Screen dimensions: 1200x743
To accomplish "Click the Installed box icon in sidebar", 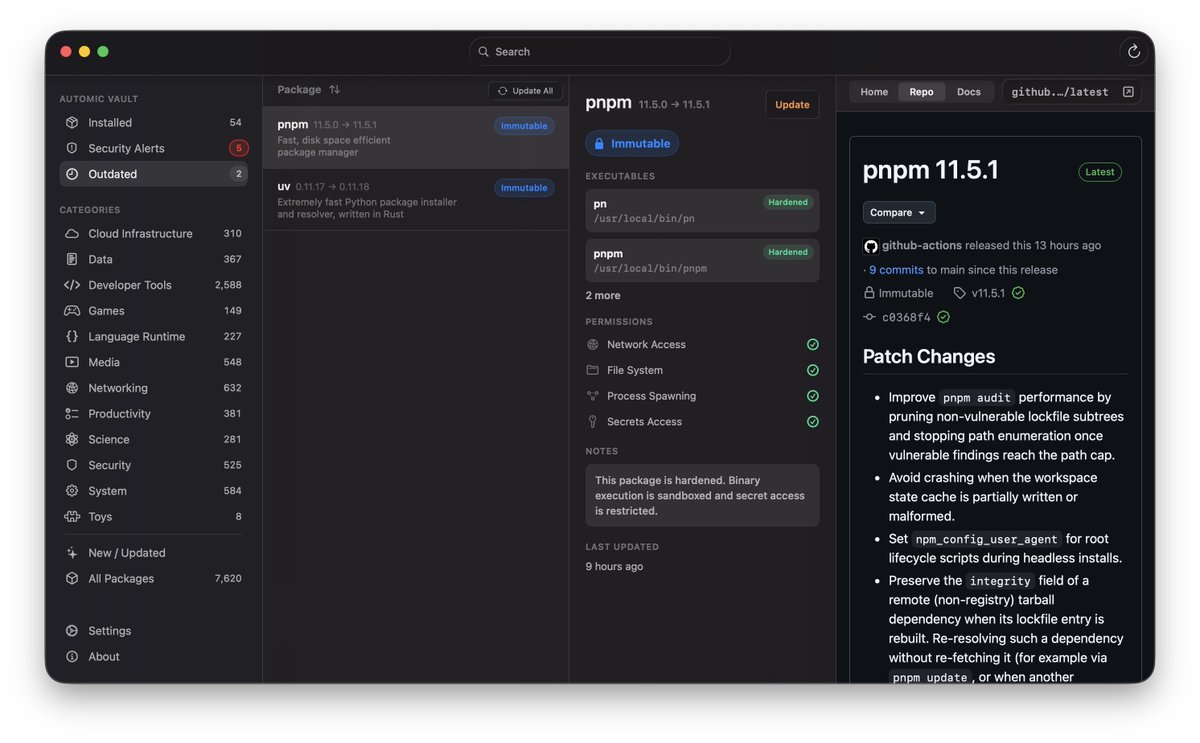I will tap(72, 123).
